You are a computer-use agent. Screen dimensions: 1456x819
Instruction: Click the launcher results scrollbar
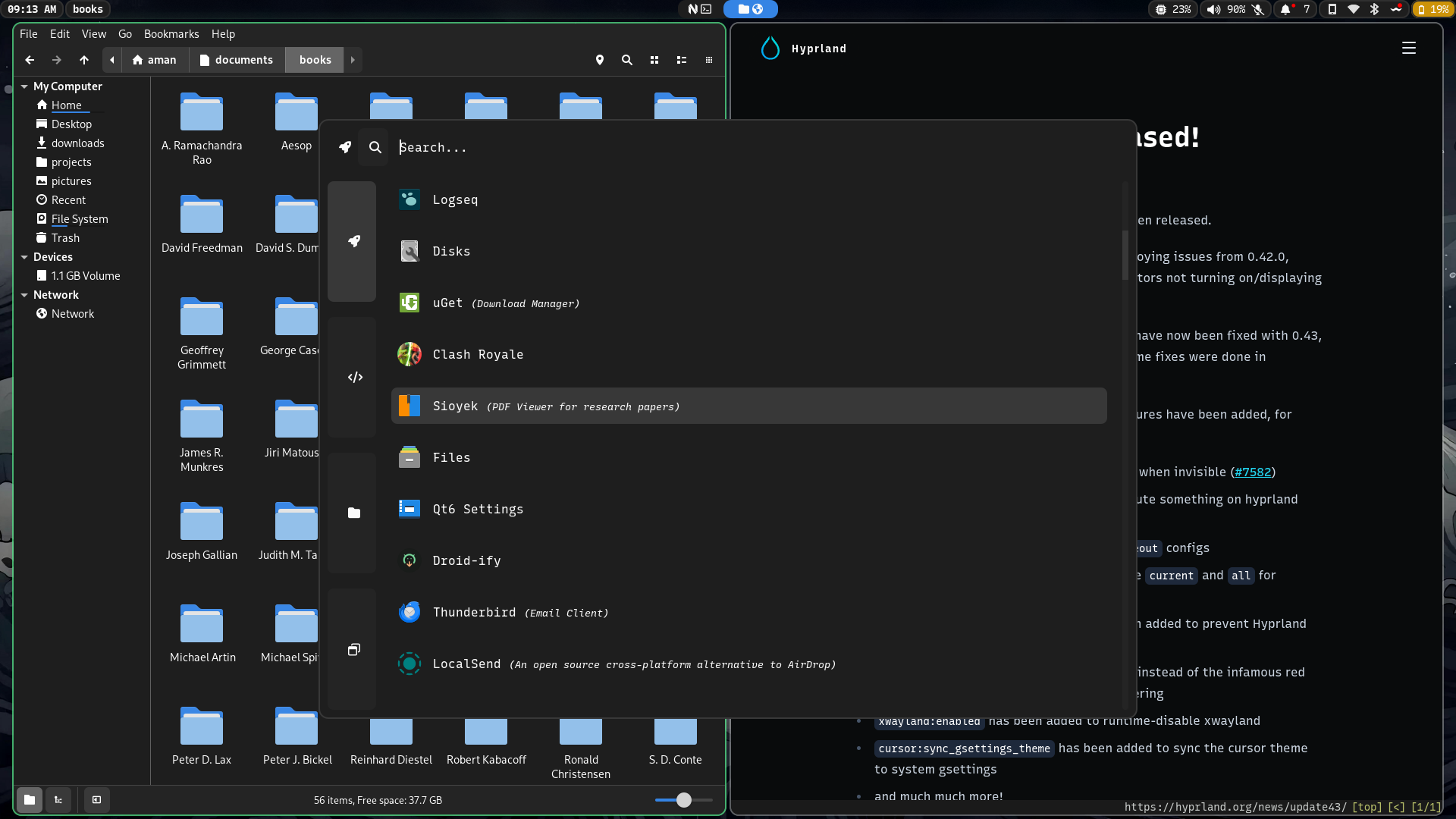tap(1125, 255)
